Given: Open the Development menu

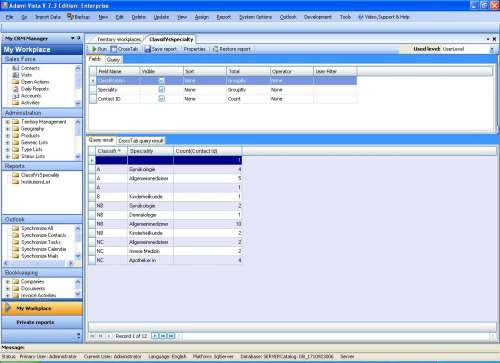Looking at the screenshot, I should (x=318, y=17).
